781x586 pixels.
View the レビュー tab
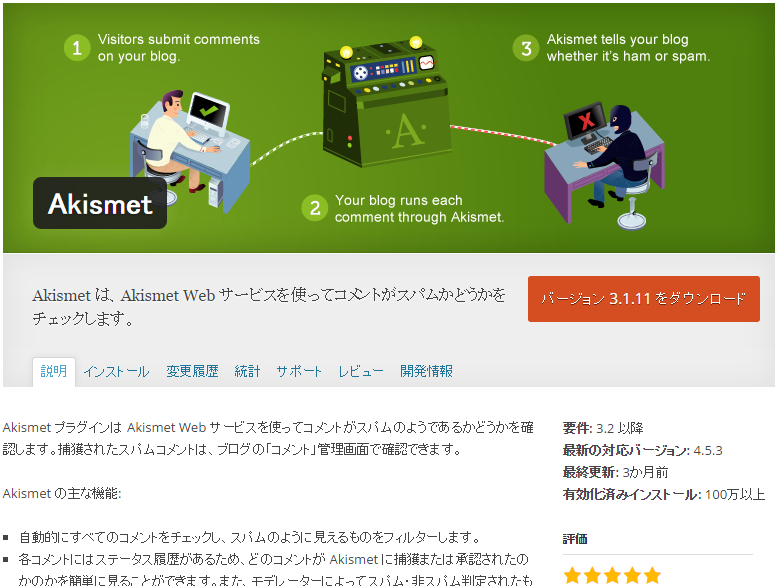point(361,371)
